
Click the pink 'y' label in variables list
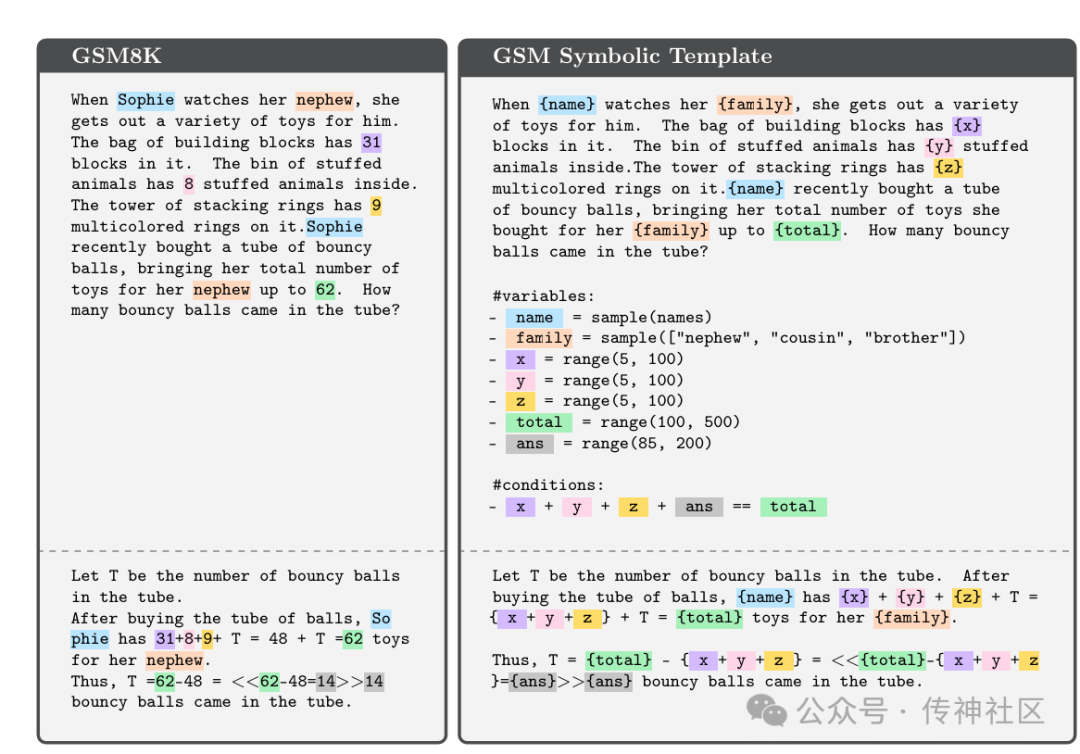click(521, 381)
